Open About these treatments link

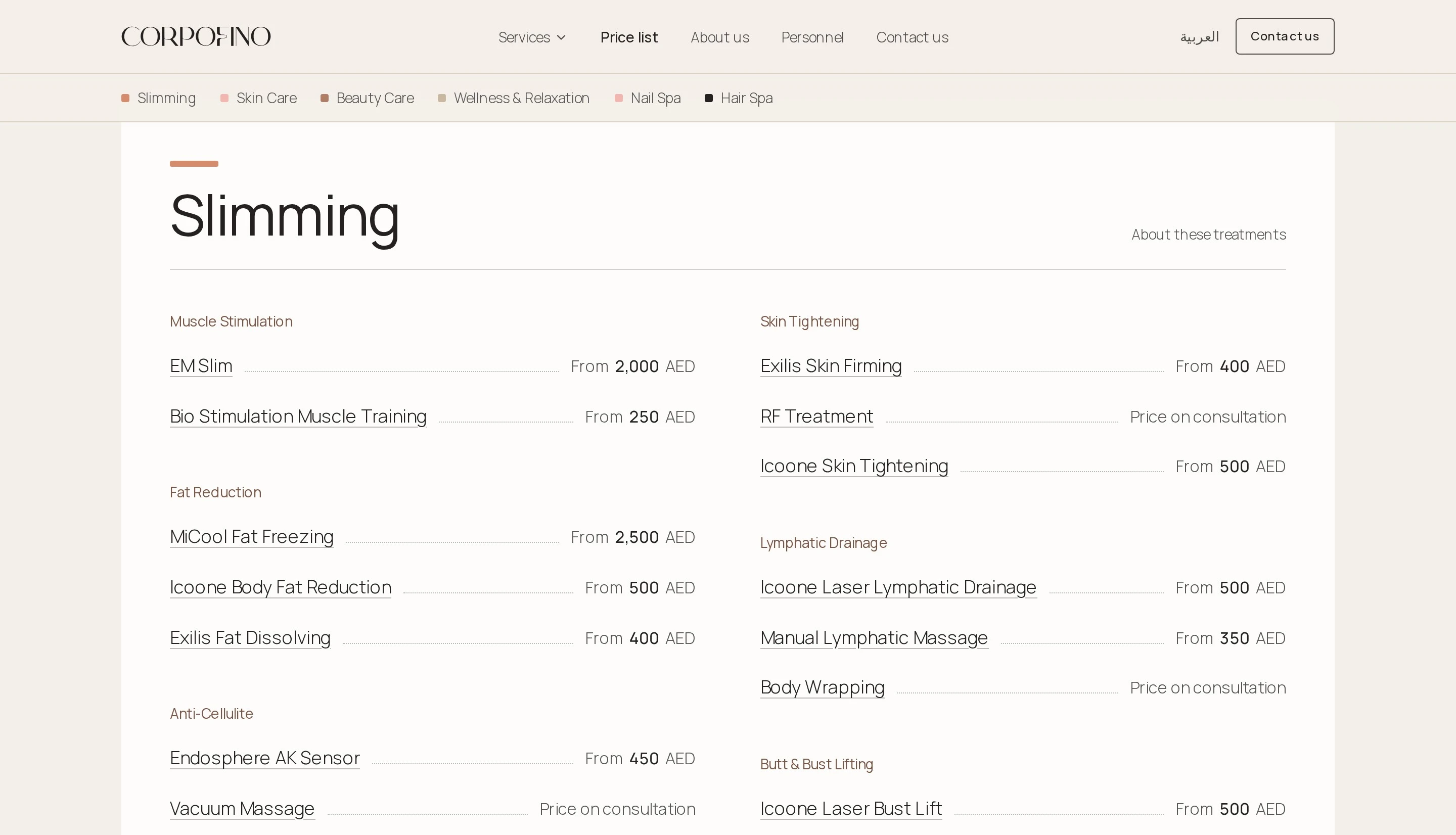(x=1208, y=235)
